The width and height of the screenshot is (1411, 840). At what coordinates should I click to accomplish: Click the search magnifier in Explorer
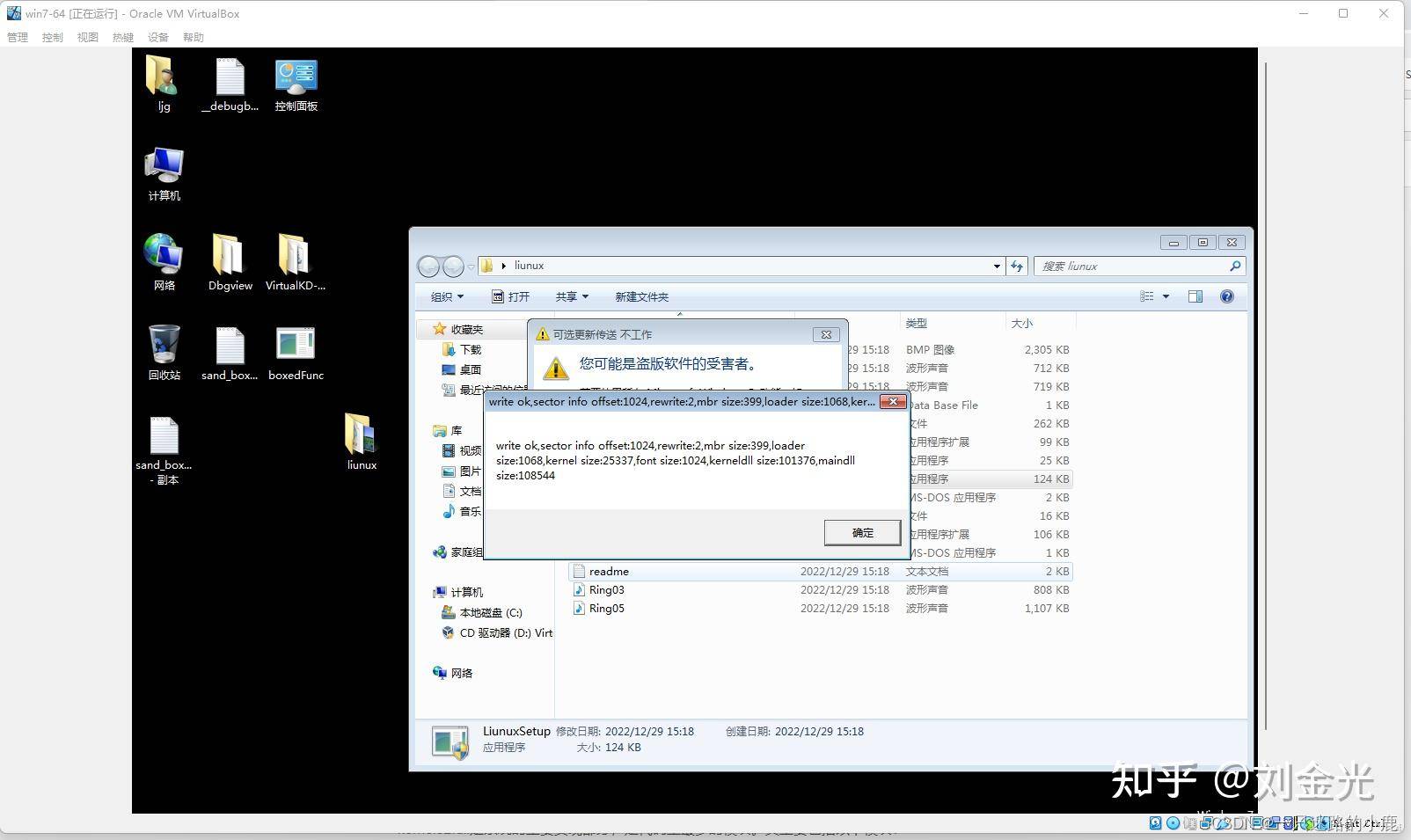(1235, 266)
